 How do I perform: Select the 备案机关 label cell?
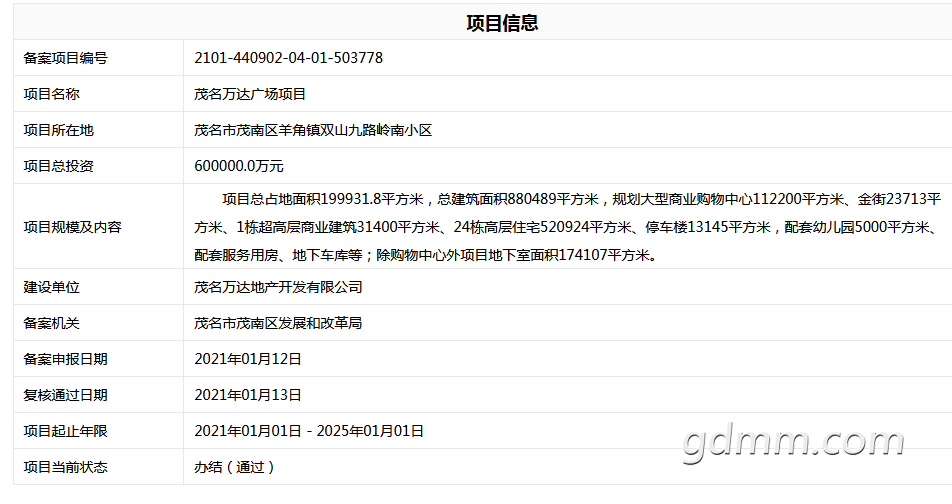click(x=98, y=322)
